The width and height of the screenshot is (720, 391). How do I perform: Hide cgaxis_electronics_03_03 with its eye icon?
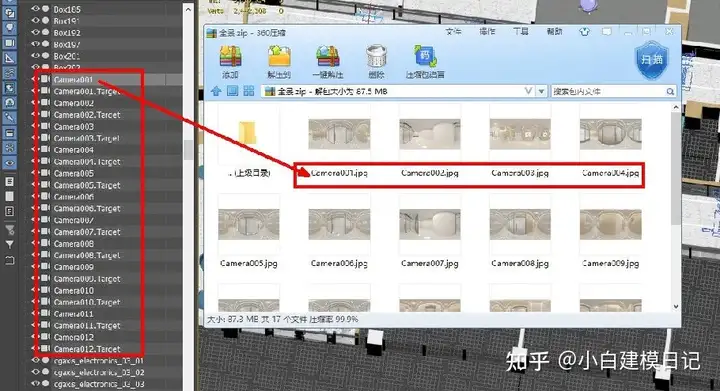(35, 384)
